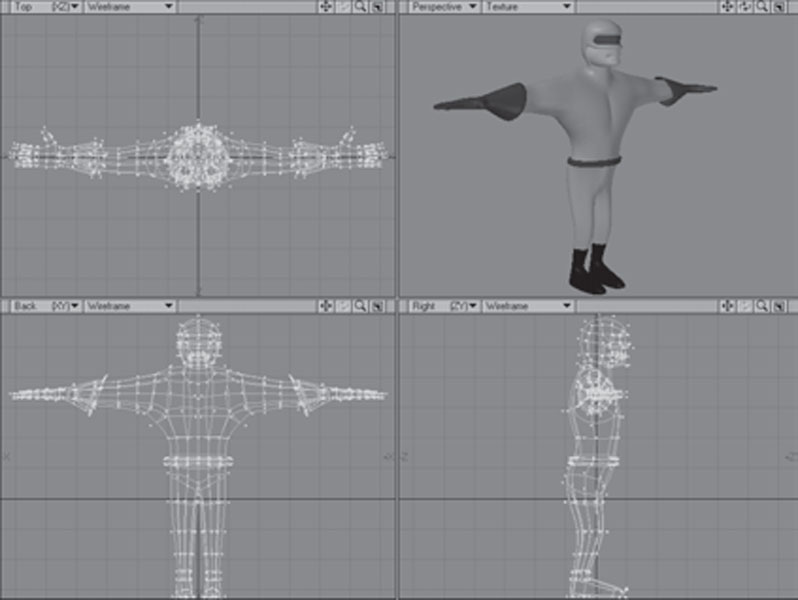Image resolution: width=798 pixels, height=600 pixels.
Task: Click the rotate icon in the Right viewport
Action: tap(745, 306)
